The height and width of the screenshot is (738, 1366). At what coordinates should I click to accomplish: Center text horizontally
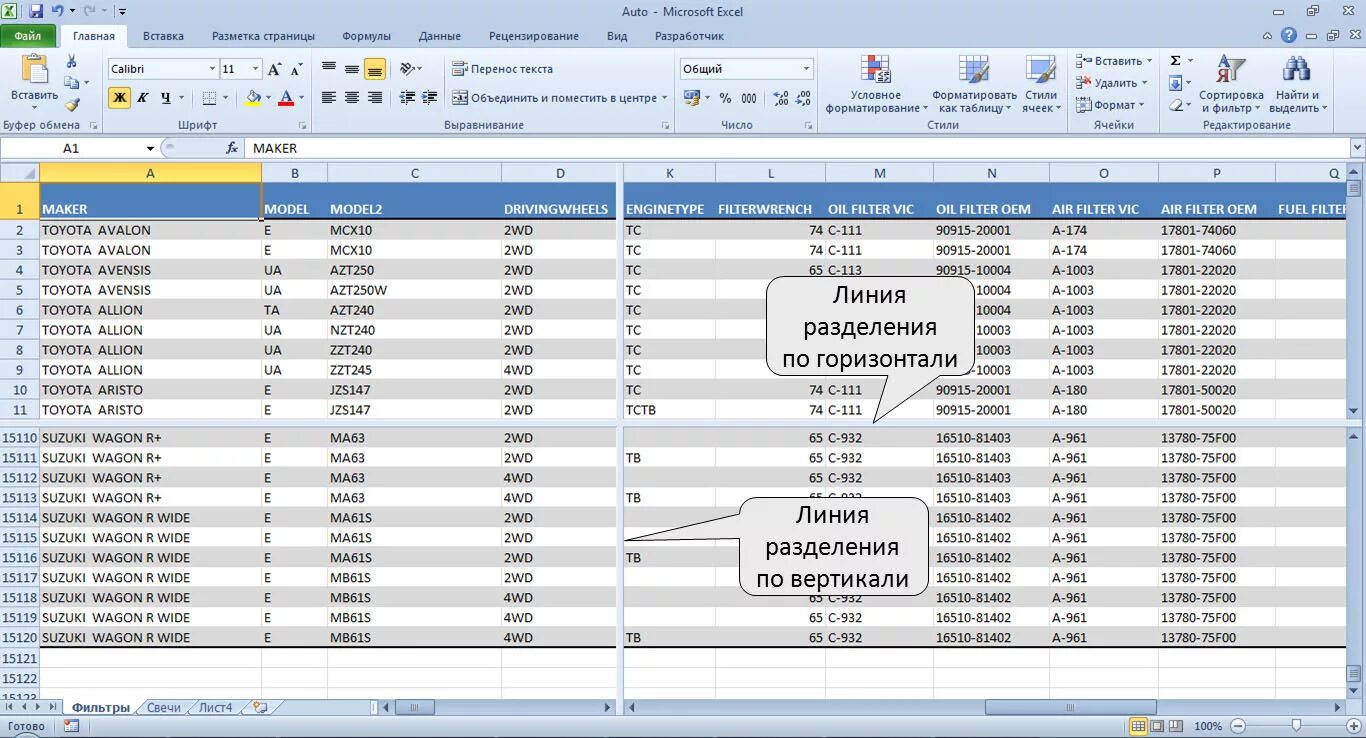(352, 98)
